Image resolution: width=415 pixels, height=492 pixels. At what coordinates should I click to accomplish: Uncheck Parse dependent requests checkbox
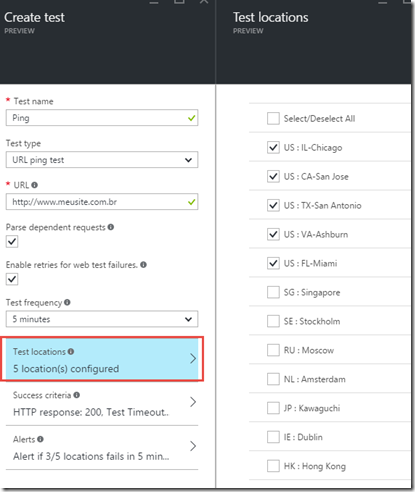pyautogui.click(x=12, y=242)
